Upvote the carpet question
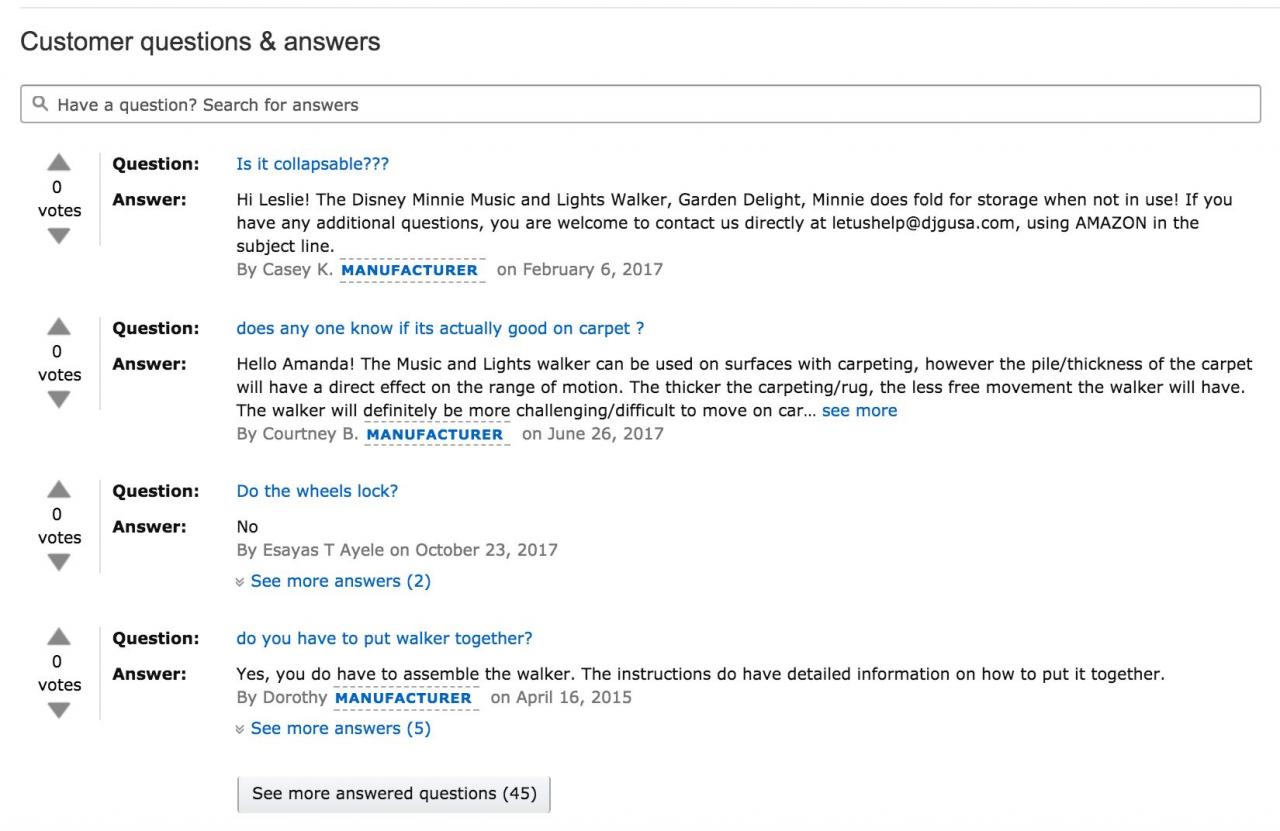This screenshot has height=831, width=1280. click(59, 327)
